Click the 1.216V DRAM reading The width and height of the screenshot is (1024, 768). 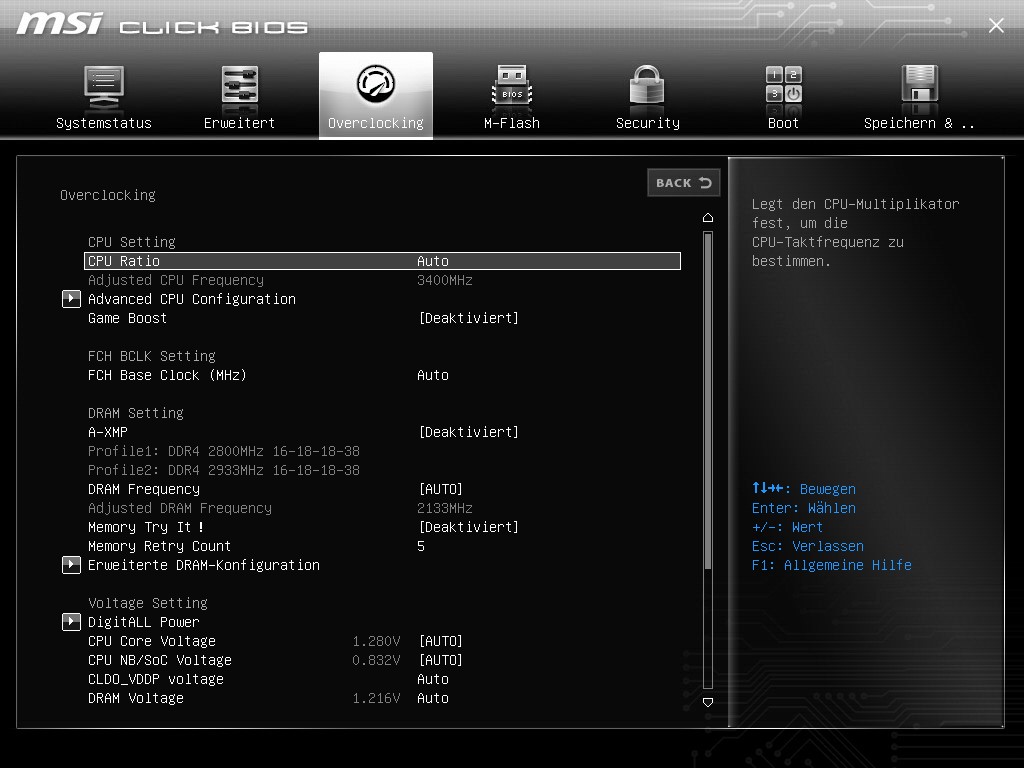click(376, 698)
